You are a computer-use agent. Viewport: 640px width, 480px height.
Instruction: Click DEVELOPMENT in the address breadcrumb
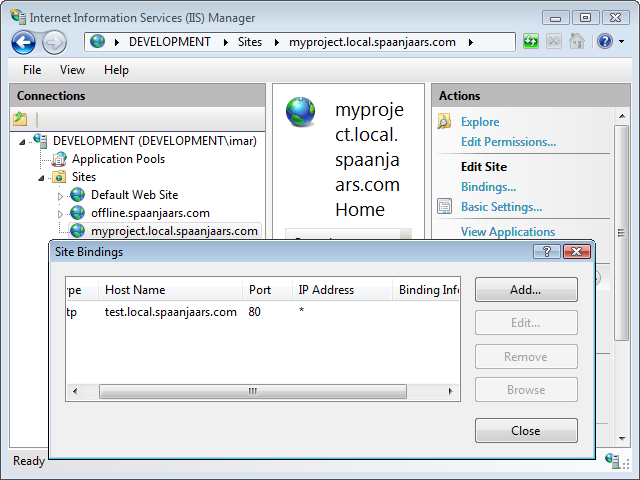coord(170,42)
